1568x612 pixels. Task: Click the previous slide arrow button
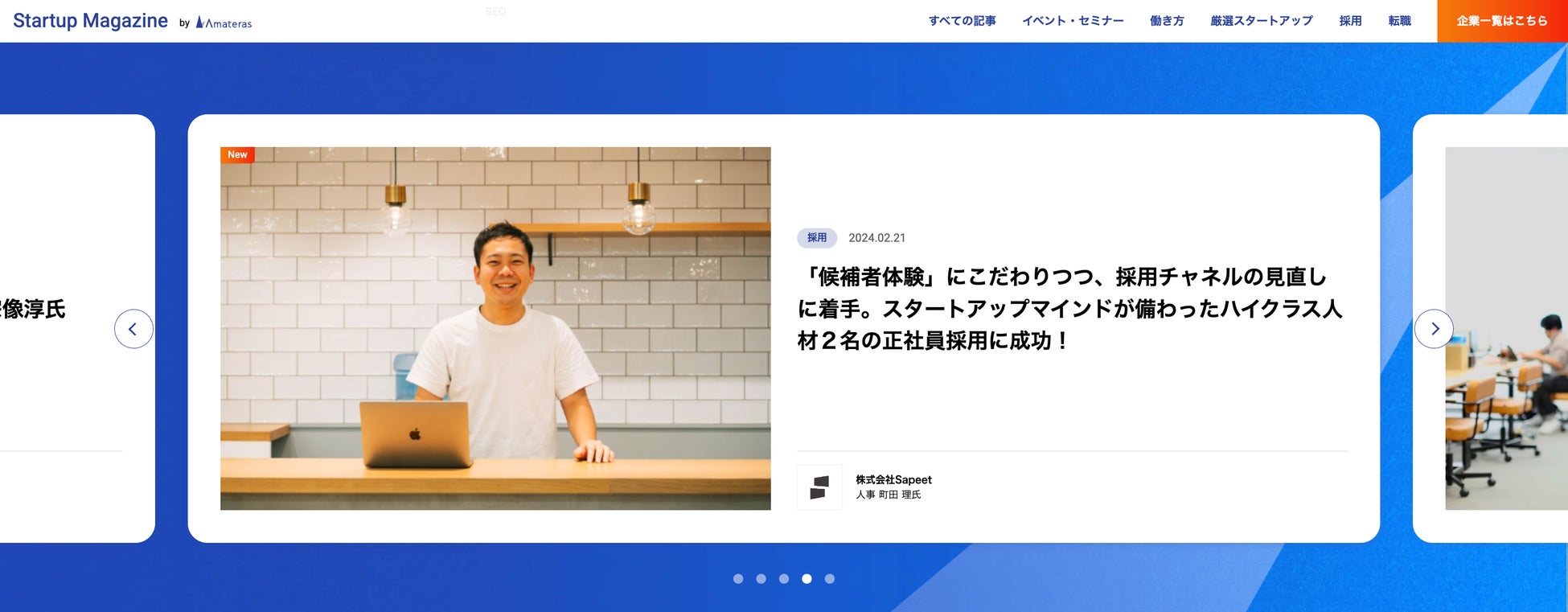tap(133, 329)
